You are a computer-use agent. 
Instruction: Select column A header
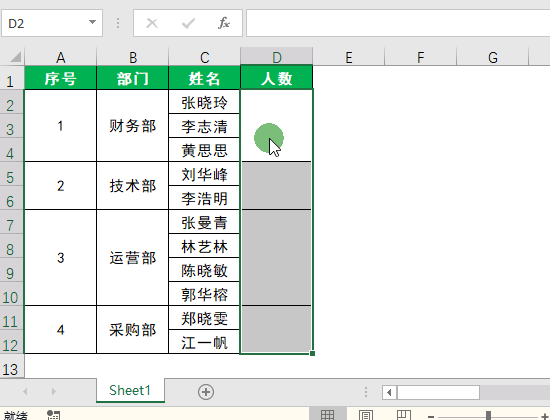60,57
